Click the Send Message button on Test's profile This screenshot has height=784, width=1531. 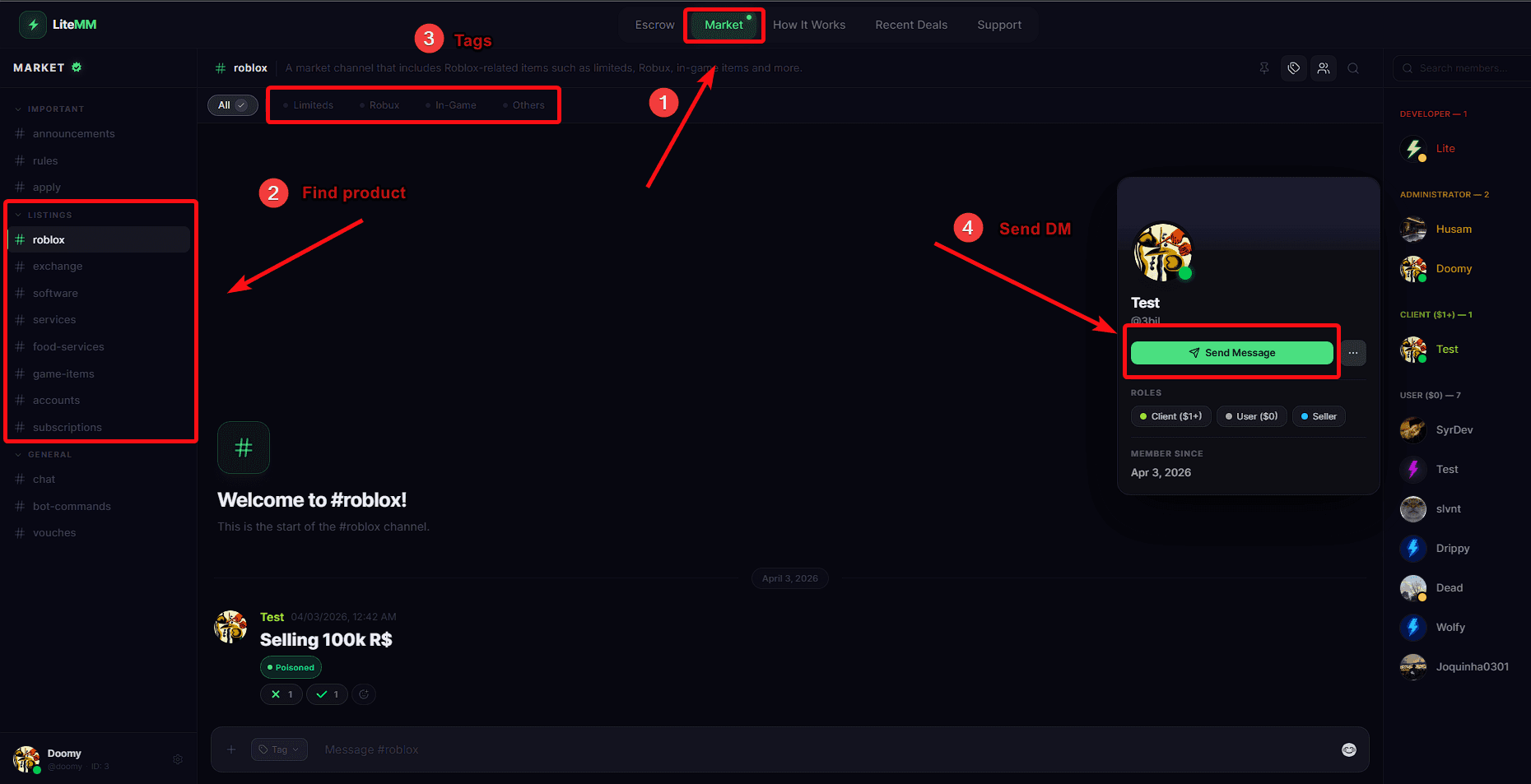[1232, 352]
